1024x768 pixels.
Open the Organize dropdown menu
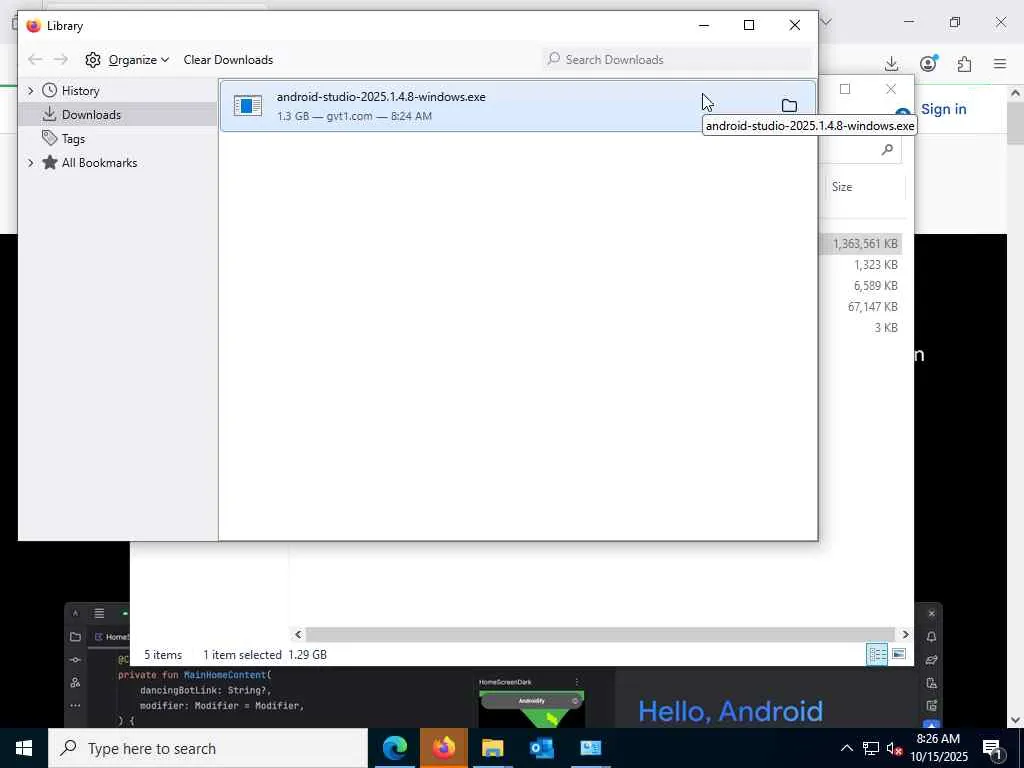[127, 59]
